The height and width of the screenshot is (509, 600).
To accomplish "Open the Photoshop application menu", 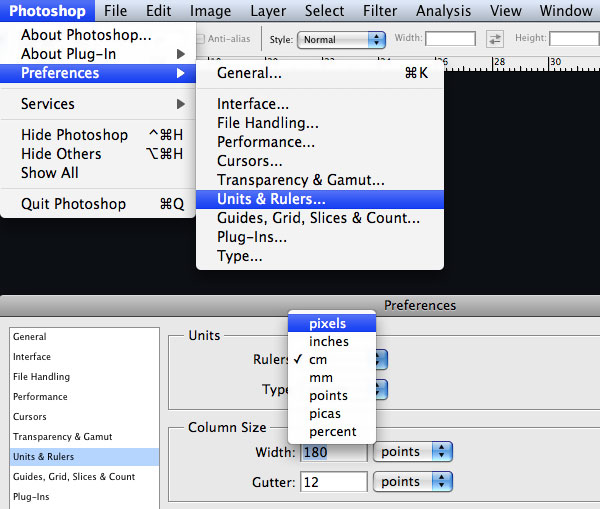I will click(47, 11).
